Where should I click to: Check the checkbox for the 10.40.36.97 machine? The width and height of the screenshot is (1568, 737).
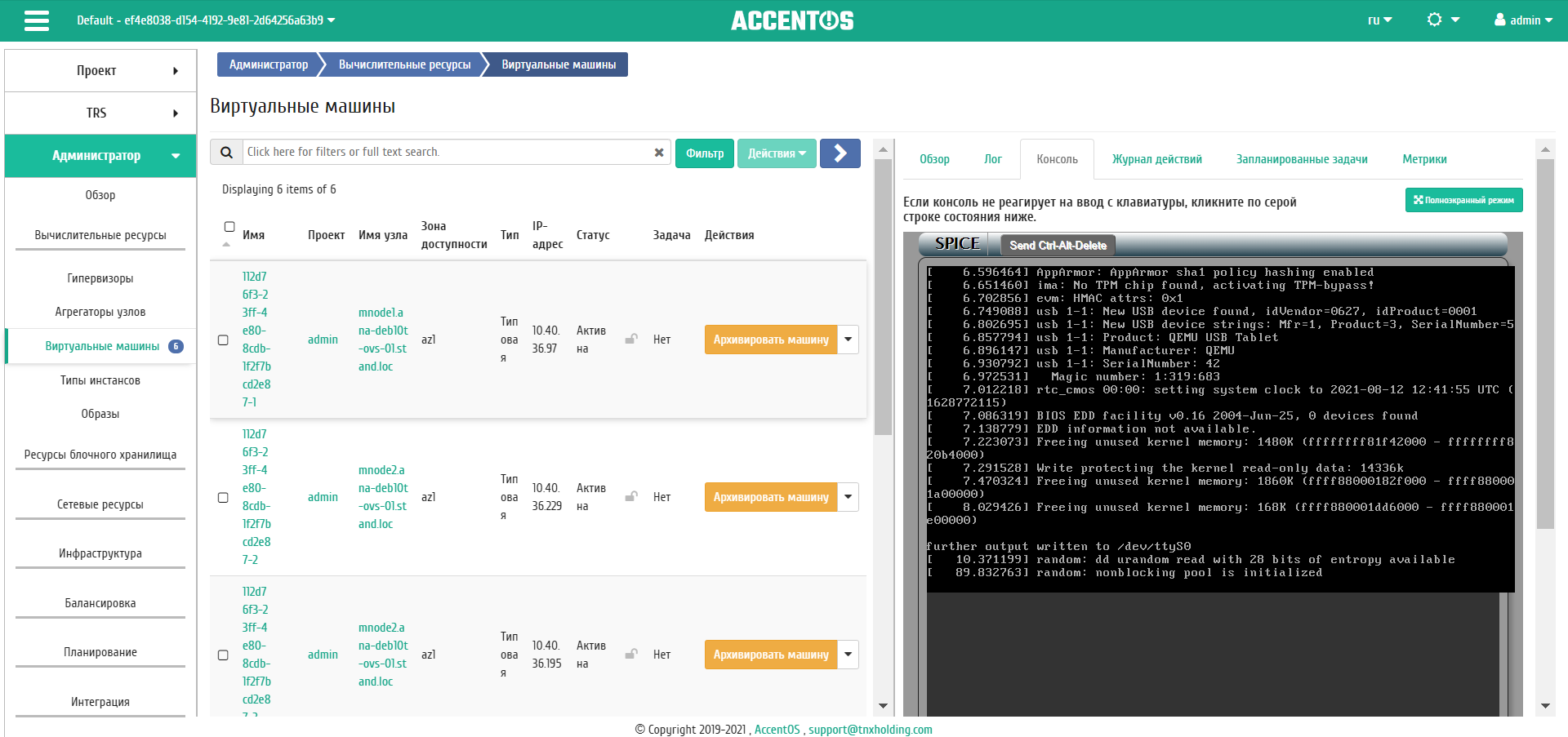pos(223,340)
